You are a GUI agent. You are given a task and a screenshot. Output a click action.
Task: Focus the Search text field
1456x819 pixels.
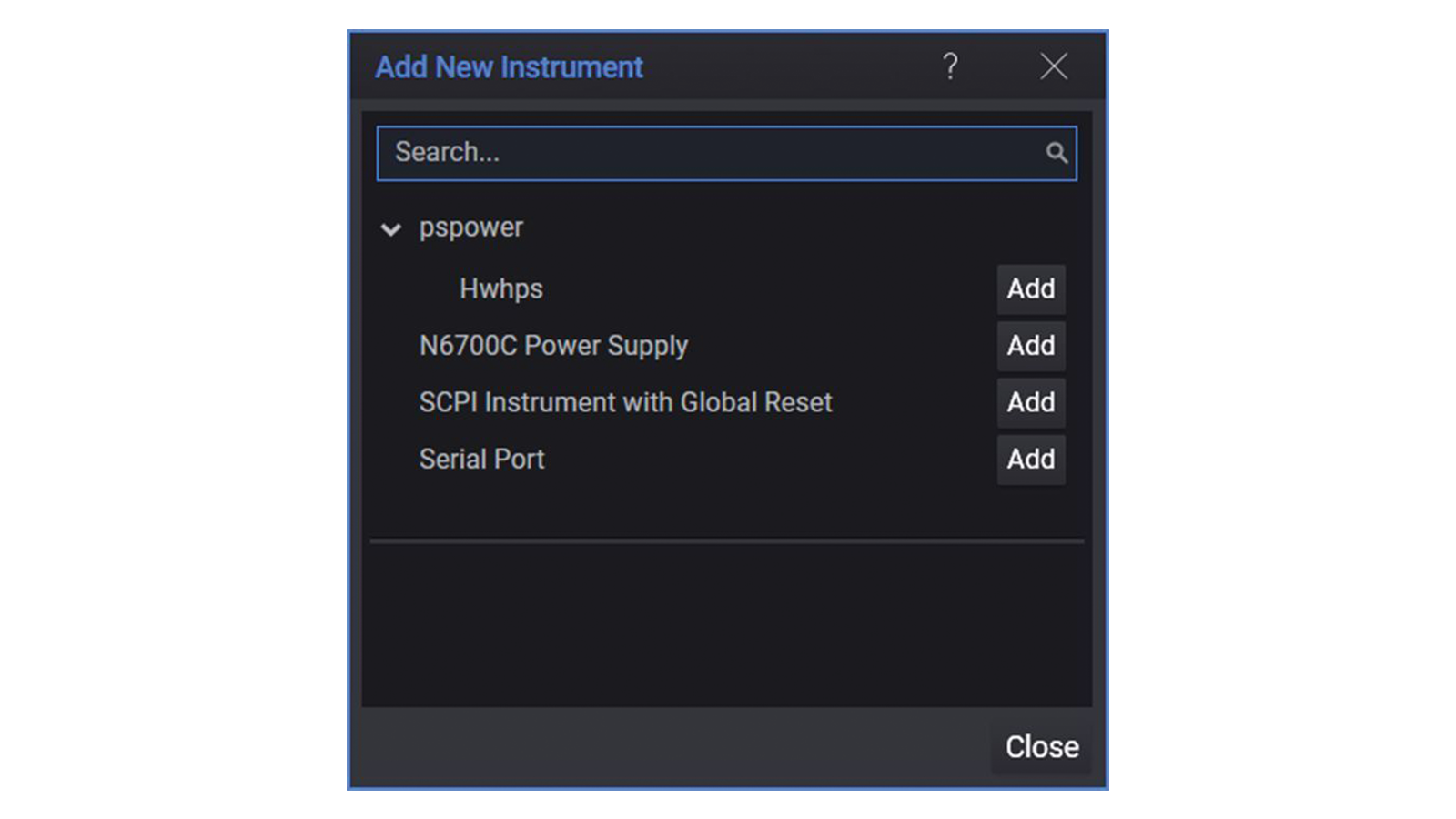point(710,153)
